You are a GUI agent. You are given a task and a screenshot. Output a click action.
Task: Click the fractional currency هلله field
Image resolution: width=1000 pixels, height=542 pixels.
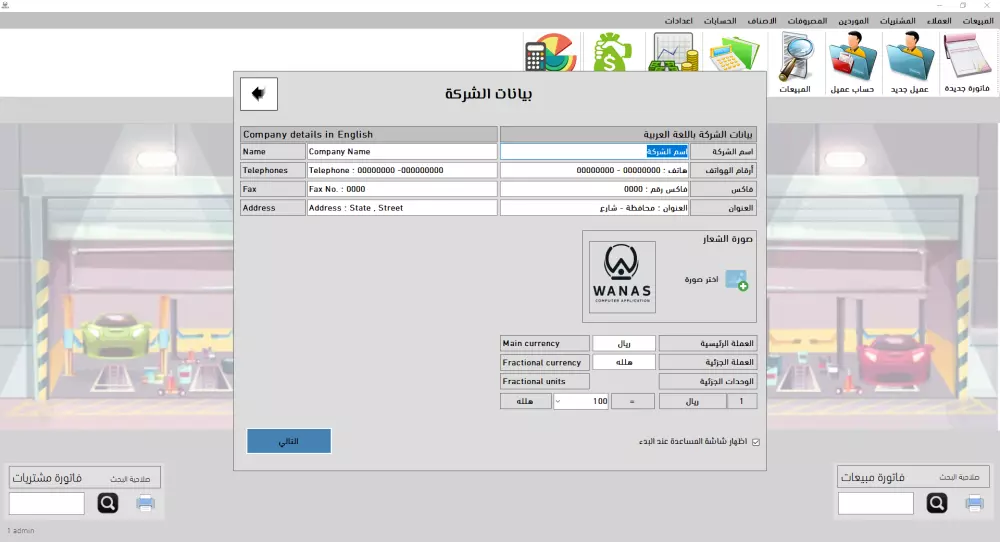[x=624, y=362]
